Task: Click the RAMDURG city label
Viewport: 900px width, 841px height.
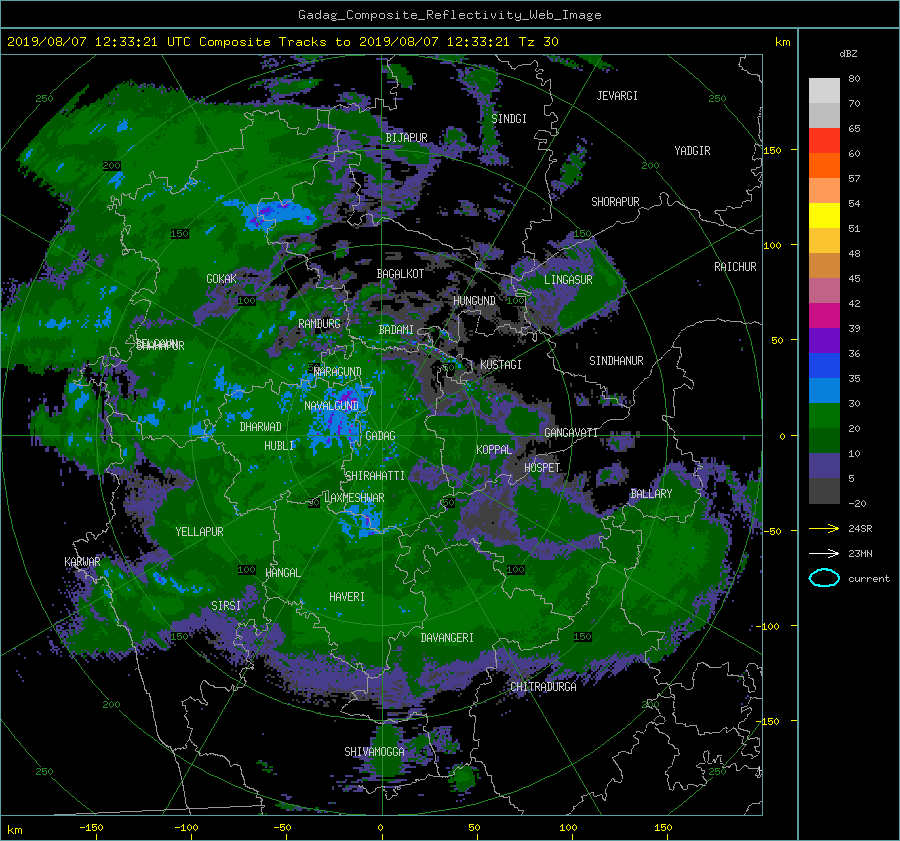Action: (319, 324)
